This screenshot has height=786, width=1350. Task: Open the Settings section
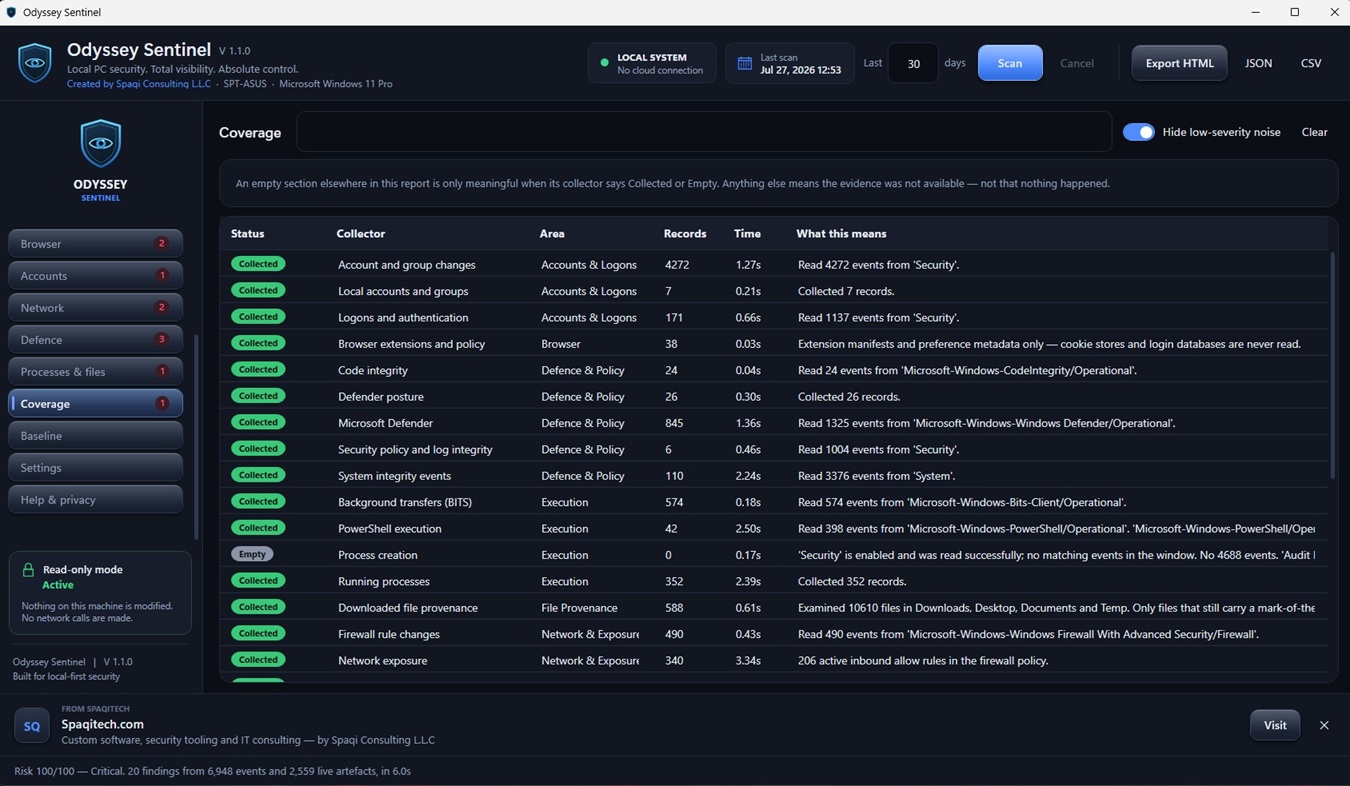(x=95, y=468)
